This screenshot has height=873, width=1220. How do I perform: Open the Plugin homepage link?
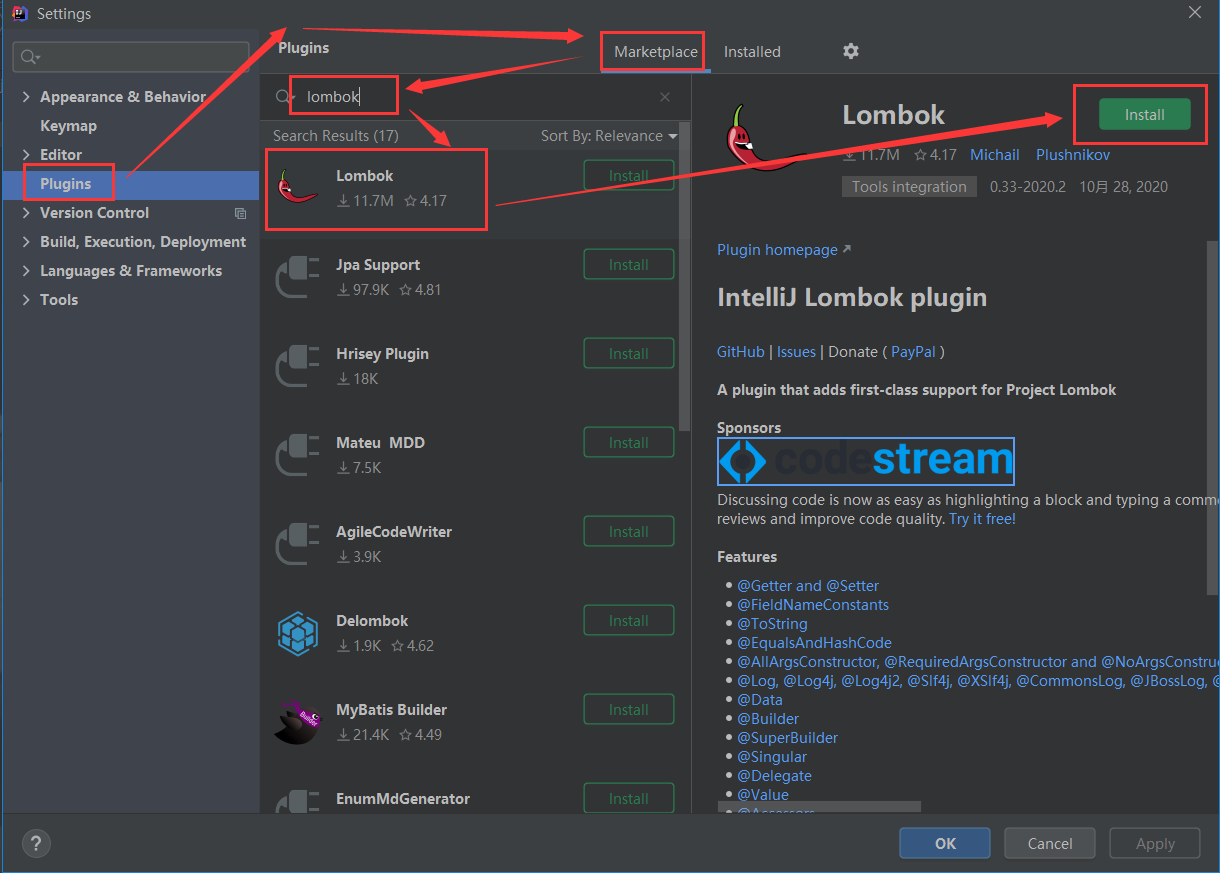[x=777, y=249]
